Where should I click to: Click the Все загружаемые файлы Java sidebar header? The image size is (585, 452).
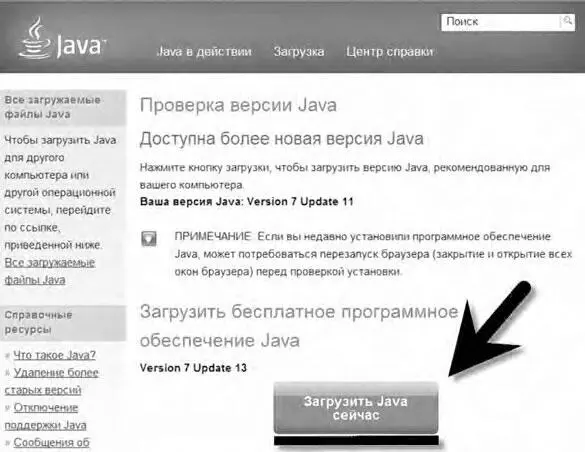coord(63,107)
